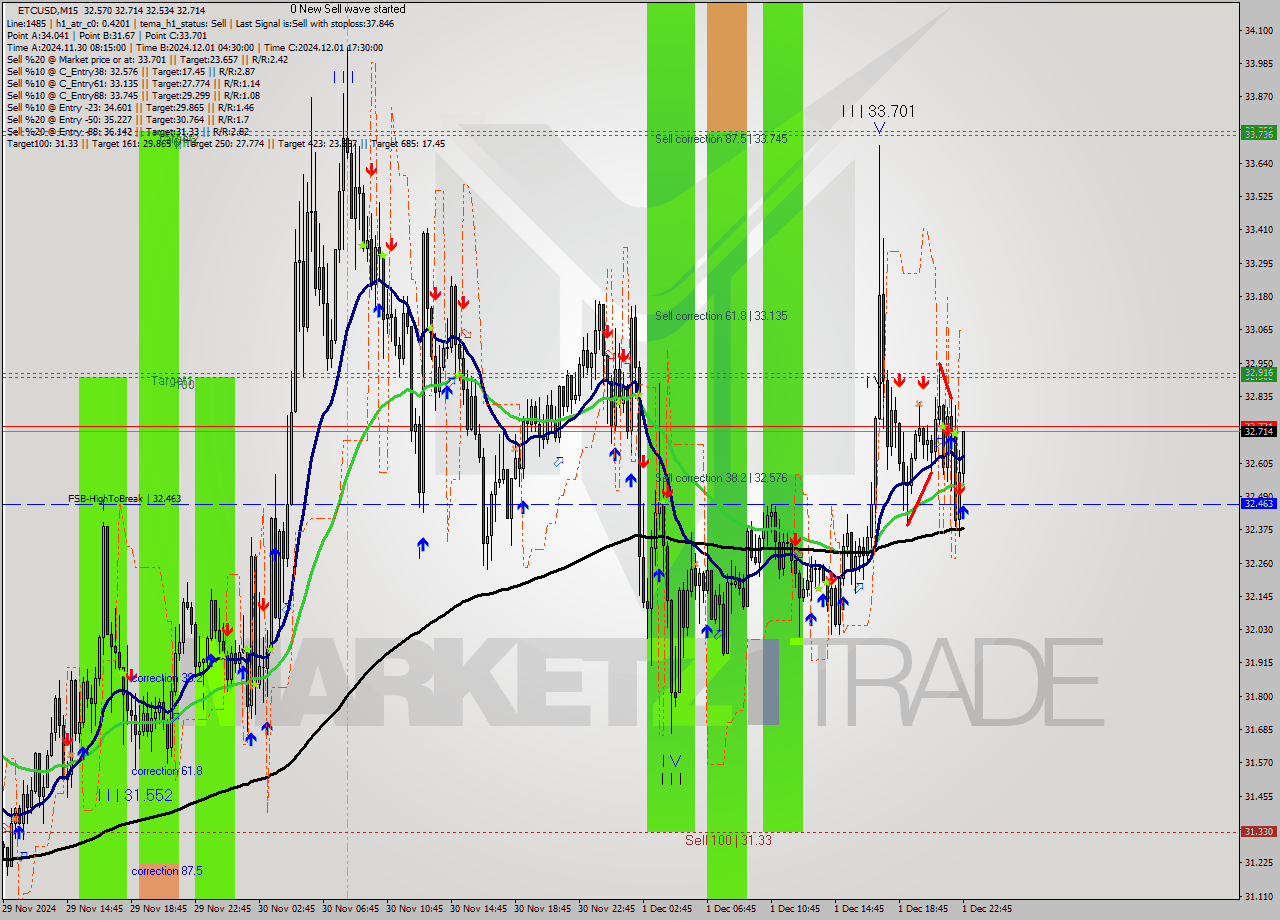Click the 33.410 price scale value
1280x920 pixels.
pos(1258,230)
